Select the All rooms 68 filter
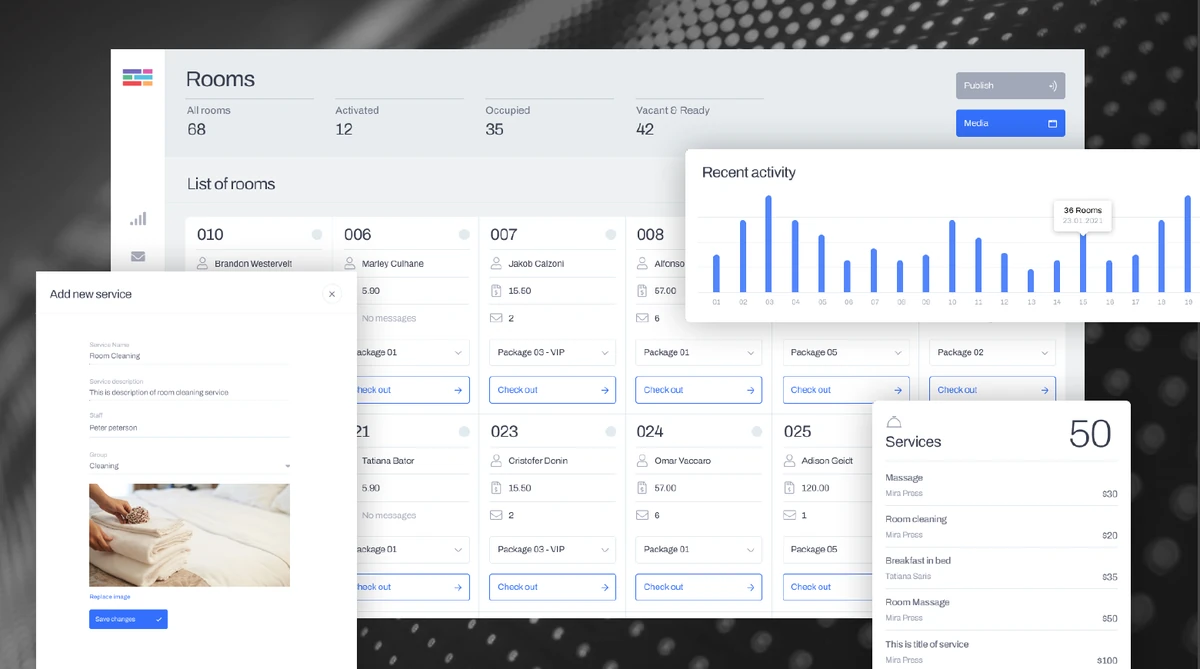Screen dimensions: 1200x669 [250, 120]
